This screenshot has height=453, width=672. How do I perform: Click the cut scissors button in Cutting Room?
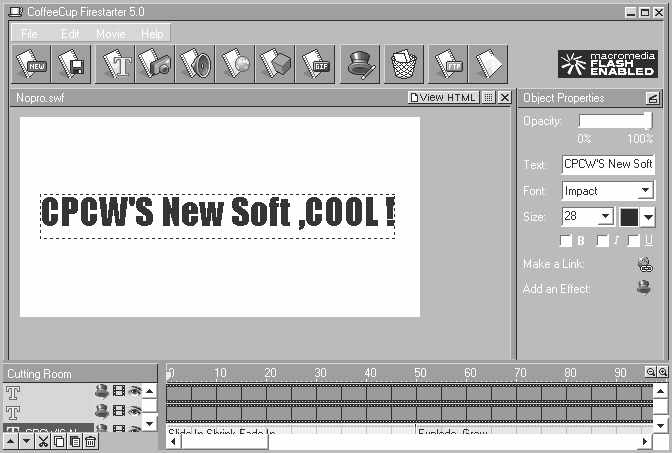point(43,441)
